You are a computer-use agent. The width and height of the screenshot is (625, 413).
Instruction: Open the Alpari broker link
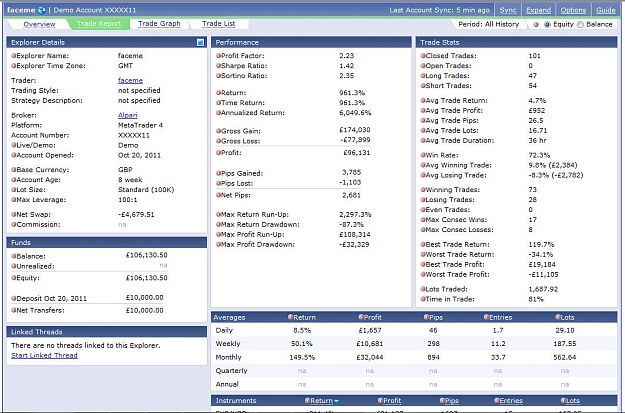click(x=128, y=115)
